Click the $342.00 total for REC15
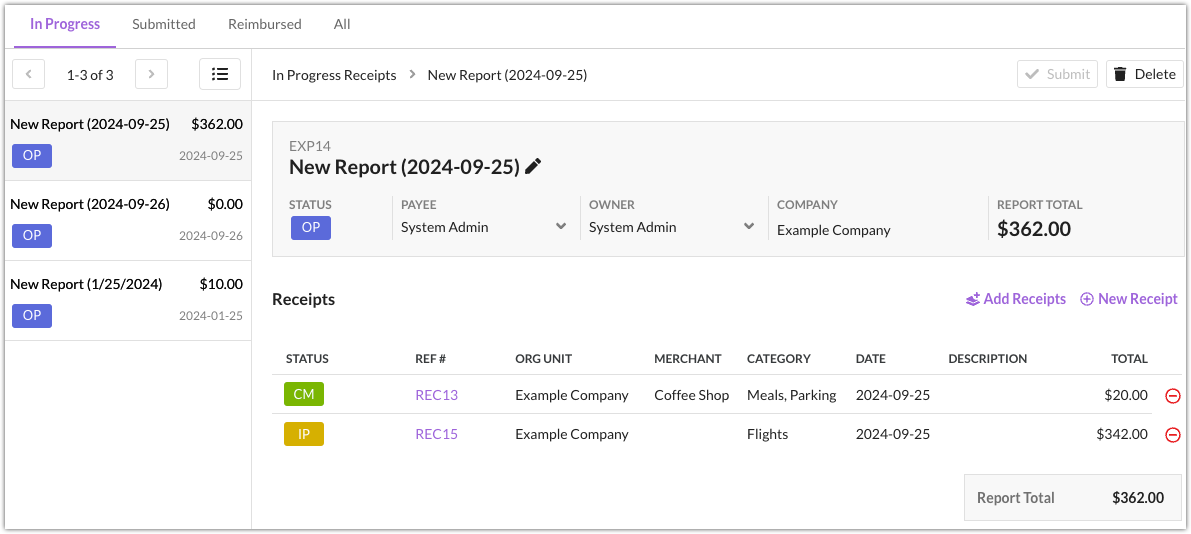The width and height of the screenshot is (1191, 534). click(x=1122, y=434)
